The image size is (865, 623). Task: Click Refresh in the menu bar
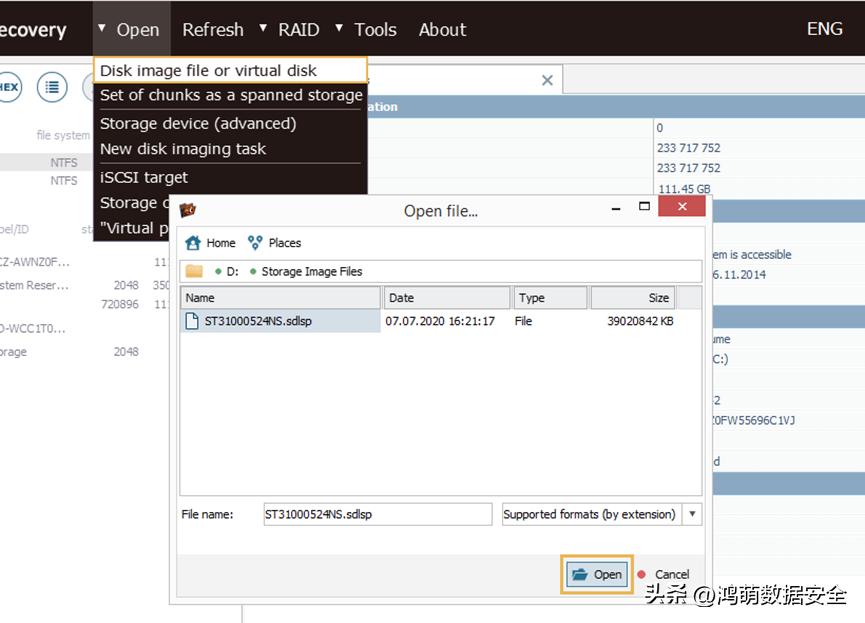point(212,29)
